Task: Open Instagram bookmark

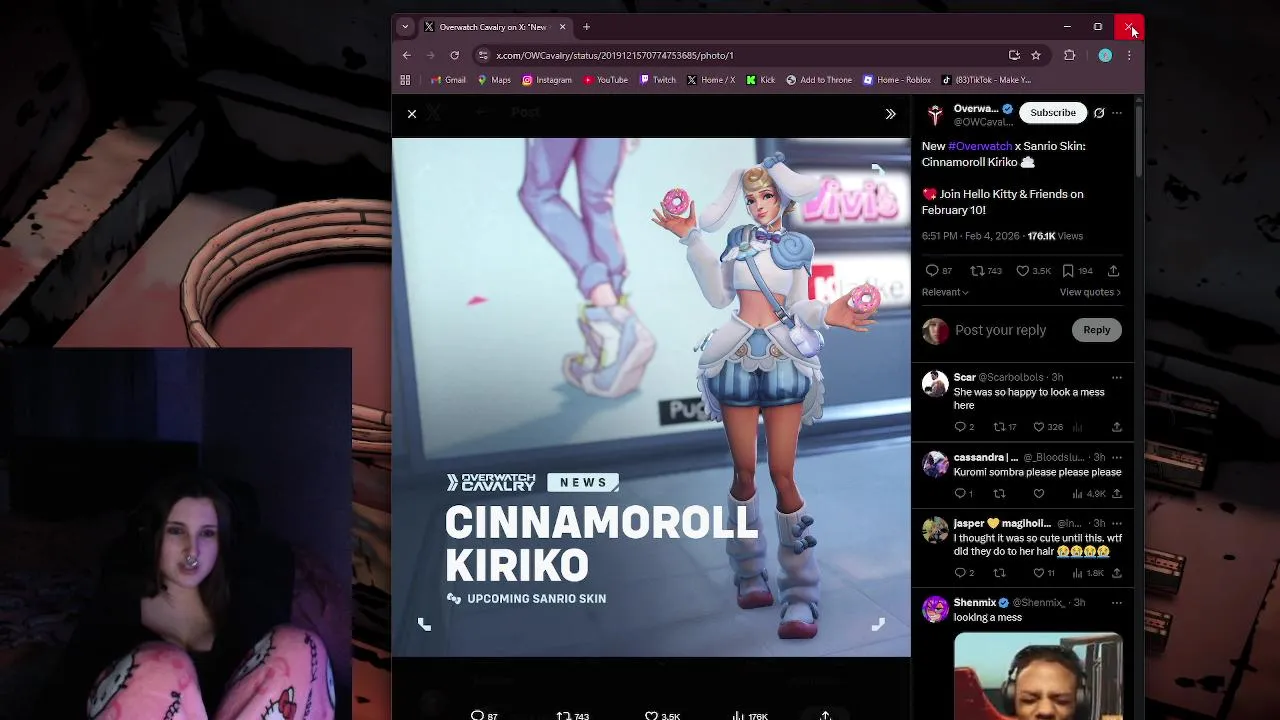Action: click(547, 80)
